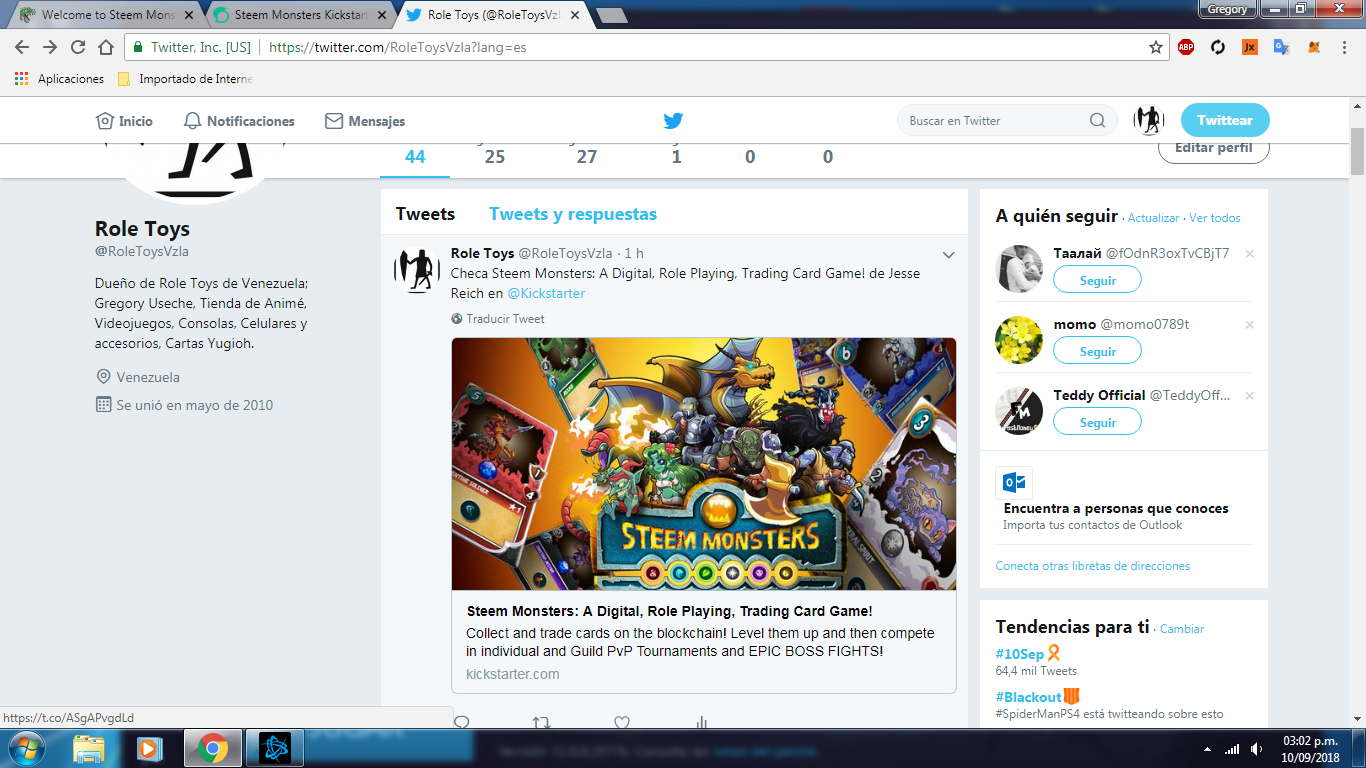
Task: Click the globe icon beside Traducir Tweet
Action: tap(457, 319)
